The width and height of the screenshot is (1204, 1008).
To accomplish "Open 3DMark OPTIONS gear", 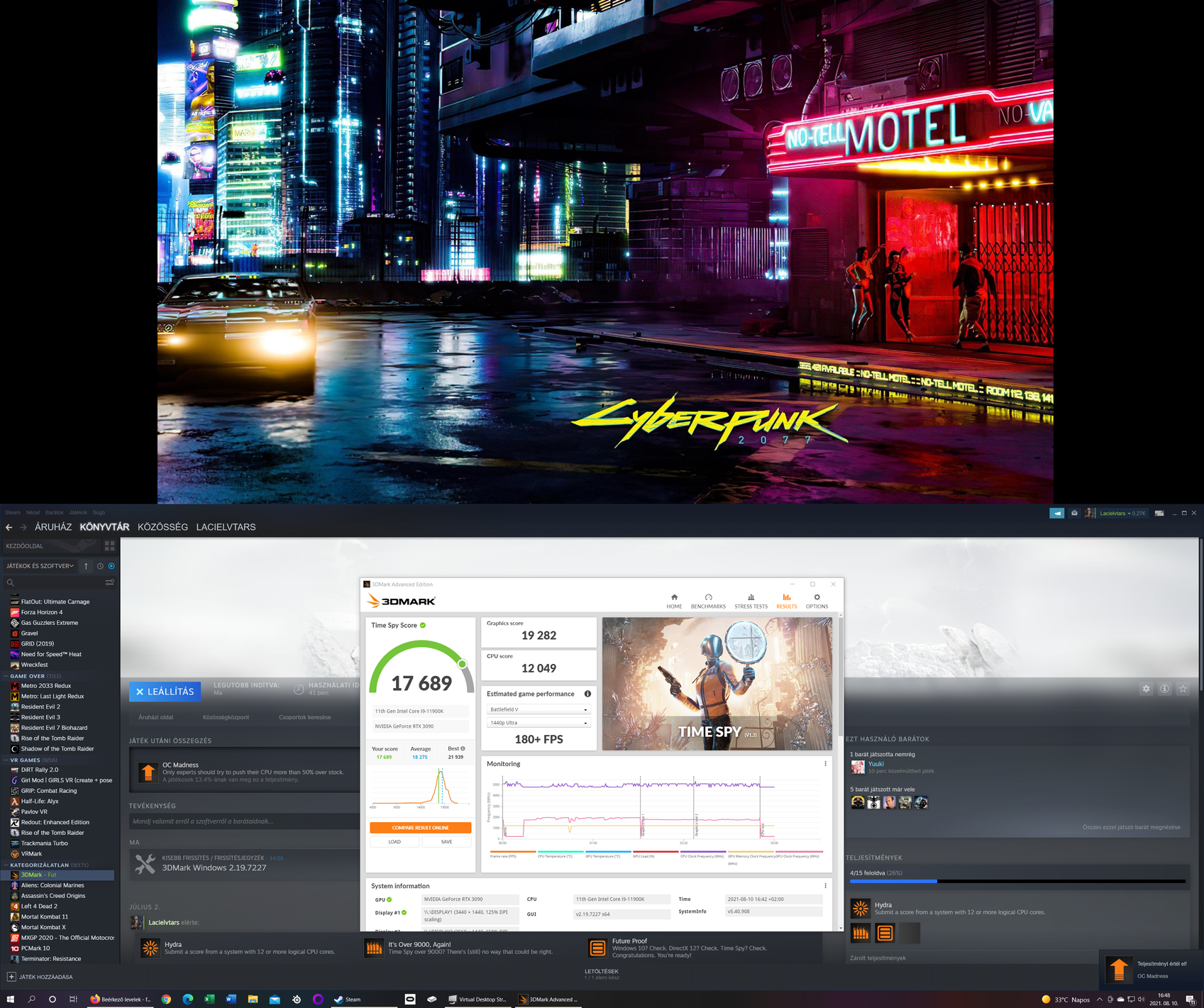I will click(817, 601).
